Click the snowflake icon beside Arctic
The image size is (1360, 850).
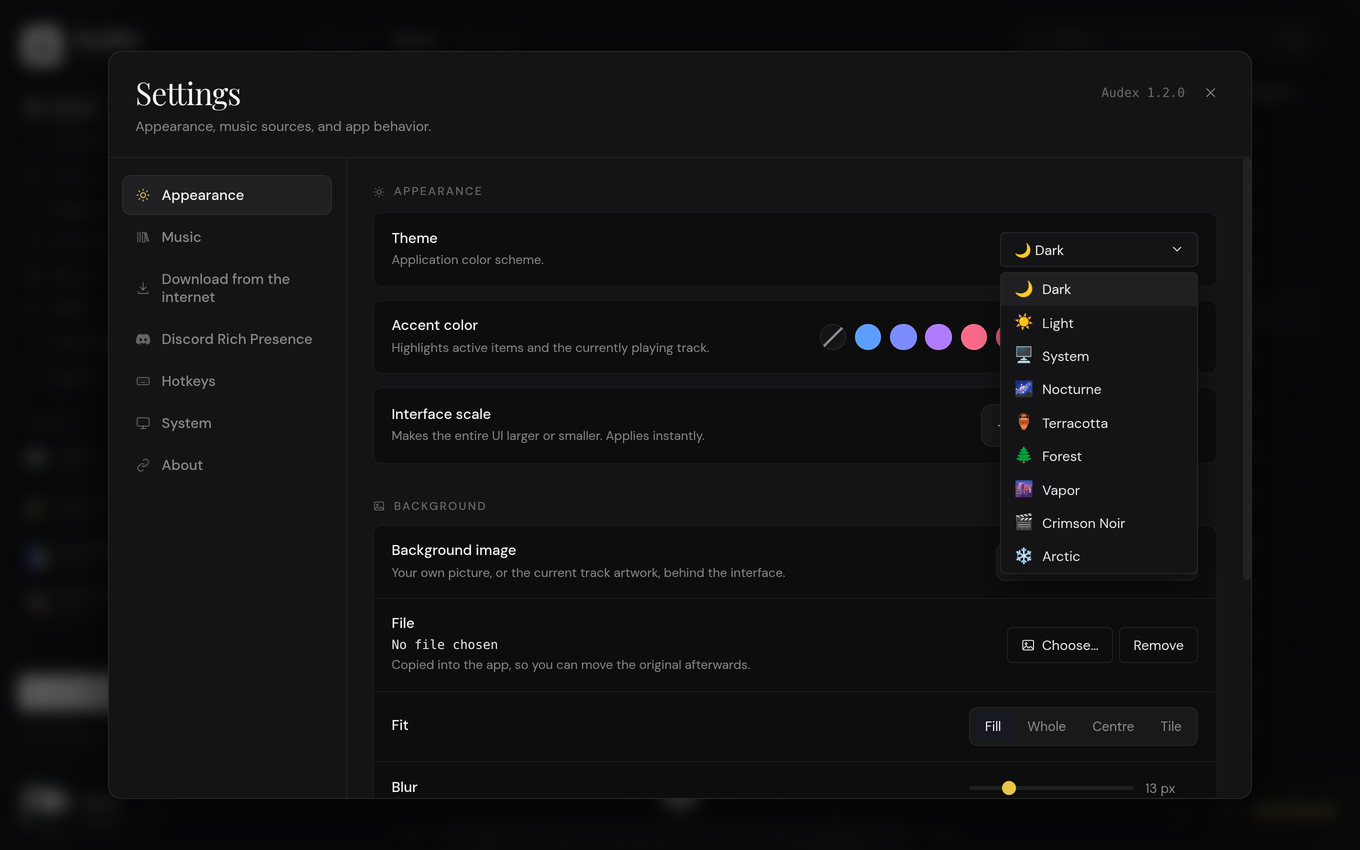click(x=1024, y=556)
